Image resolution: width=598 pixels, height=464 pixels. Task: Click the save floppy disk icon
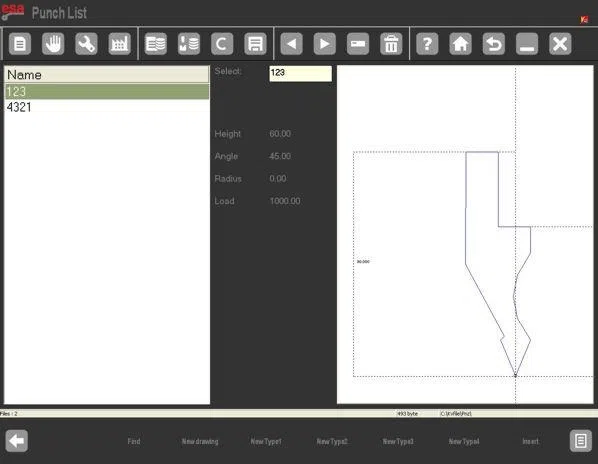(x=255, y=44)
